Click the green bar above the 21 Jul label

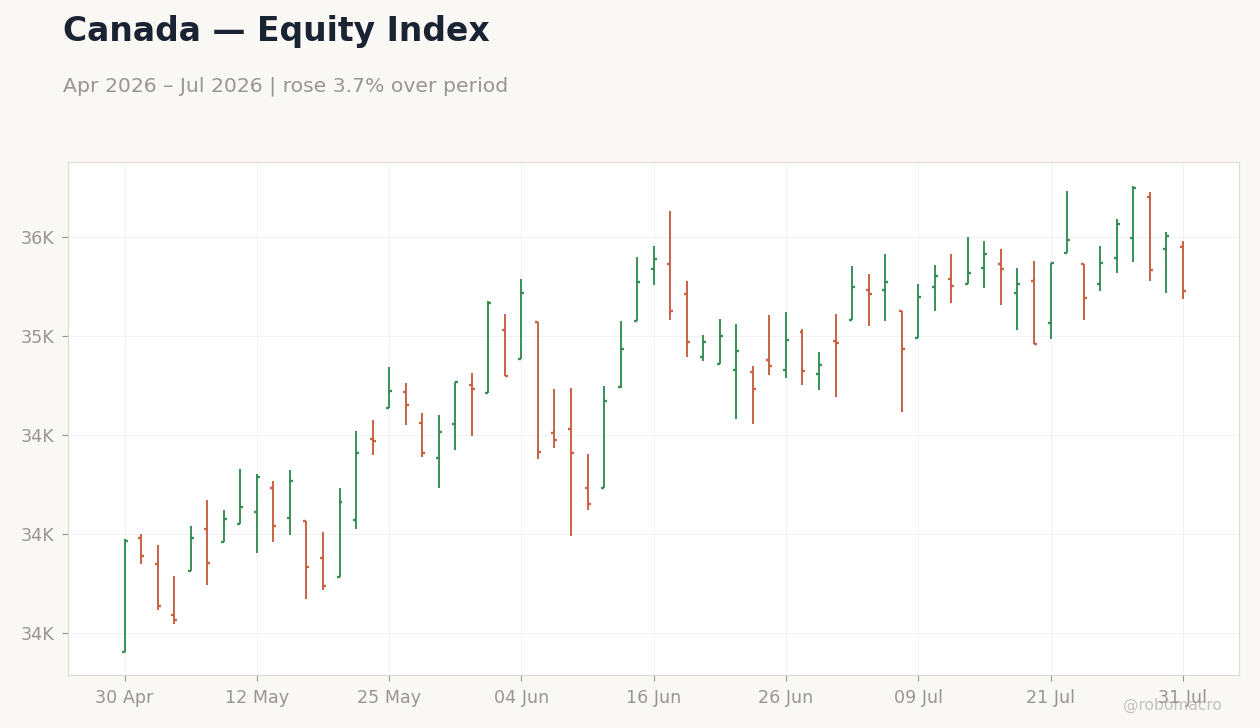(1050, 300)
